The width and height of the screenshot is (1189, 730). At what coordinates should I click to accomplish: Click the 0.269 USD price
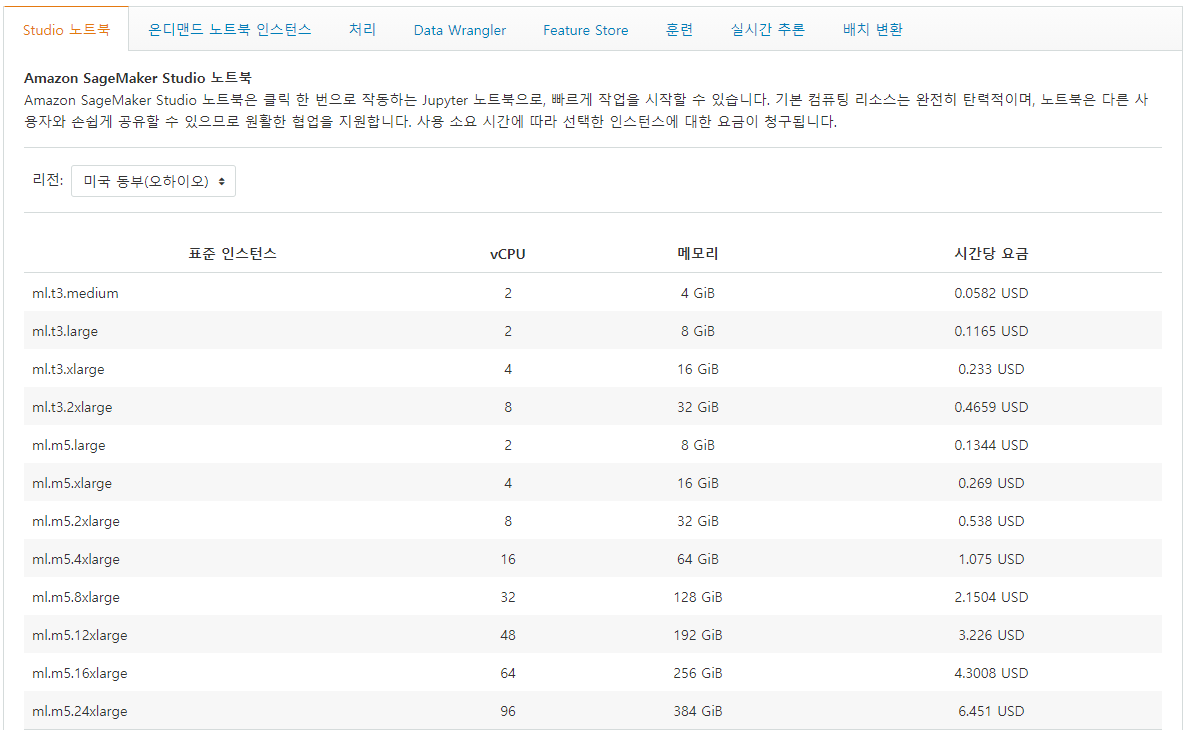(991, 483)
